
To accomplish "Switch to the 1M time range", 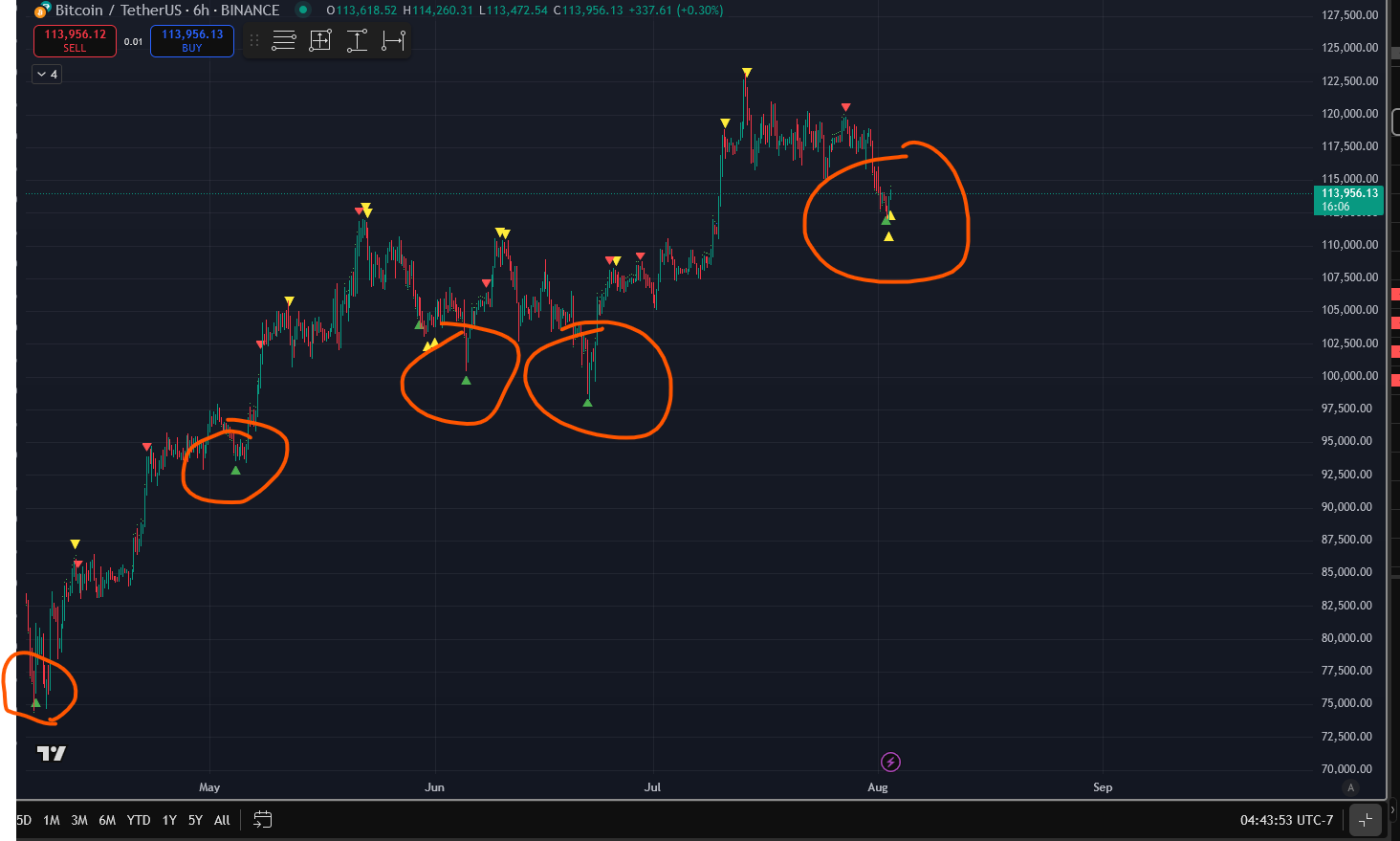I will pyautogui.click(x=52, y=820).
